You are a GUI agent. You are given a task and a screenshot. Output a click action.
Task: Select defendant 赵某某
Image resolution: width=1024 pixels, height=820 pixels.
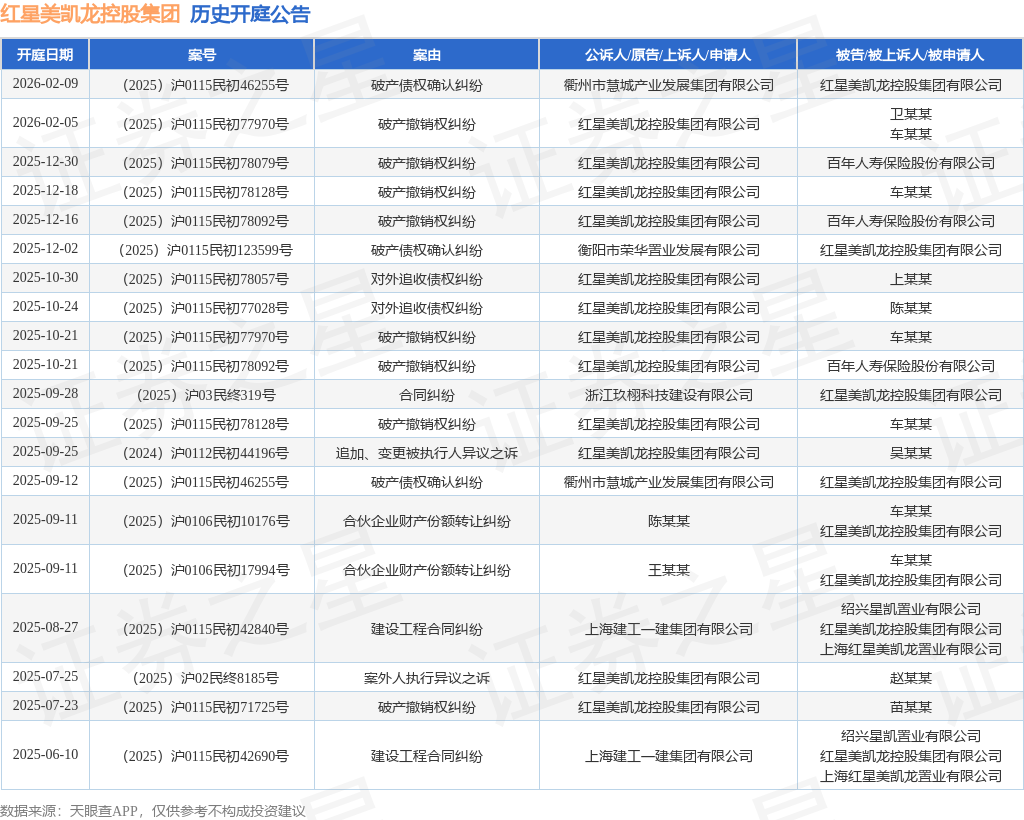pyautogui.click(x=910, y=678)
